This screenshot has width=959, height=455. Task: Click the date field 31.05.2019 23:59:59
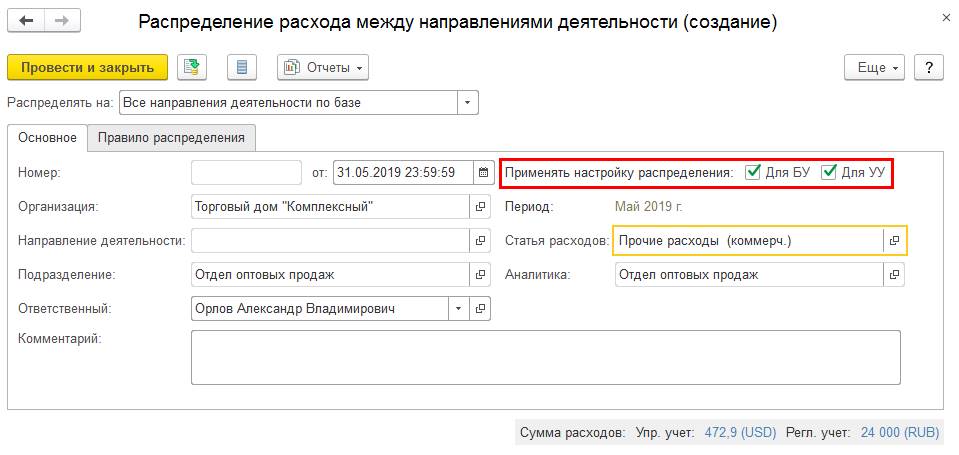click(x=404, y=172)
